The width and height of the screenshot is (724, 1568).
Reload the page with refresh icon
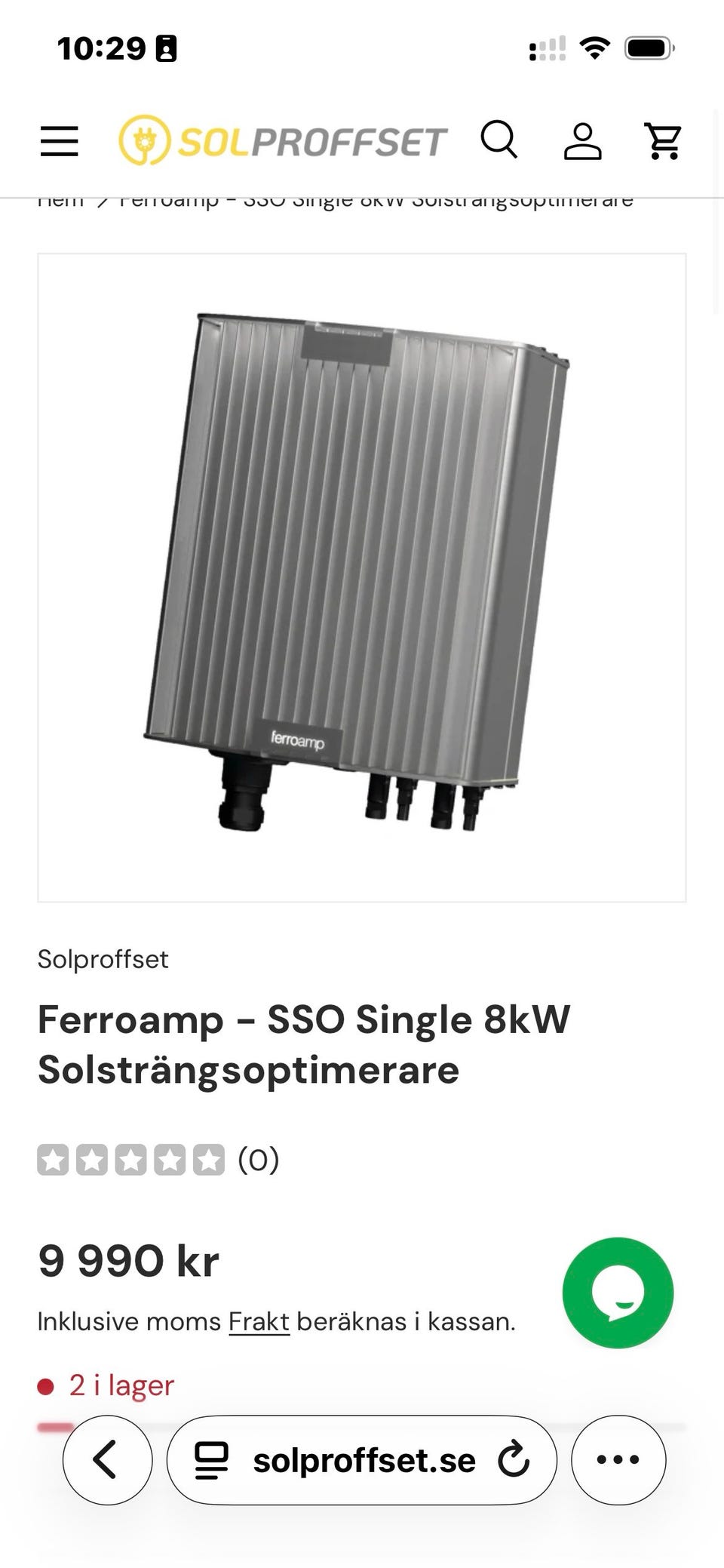pos(514,1459)
